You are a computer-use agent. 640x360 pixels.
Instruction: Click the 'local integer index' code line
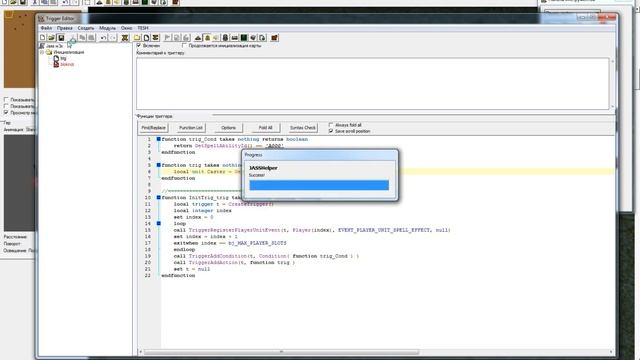click(202, 211)
